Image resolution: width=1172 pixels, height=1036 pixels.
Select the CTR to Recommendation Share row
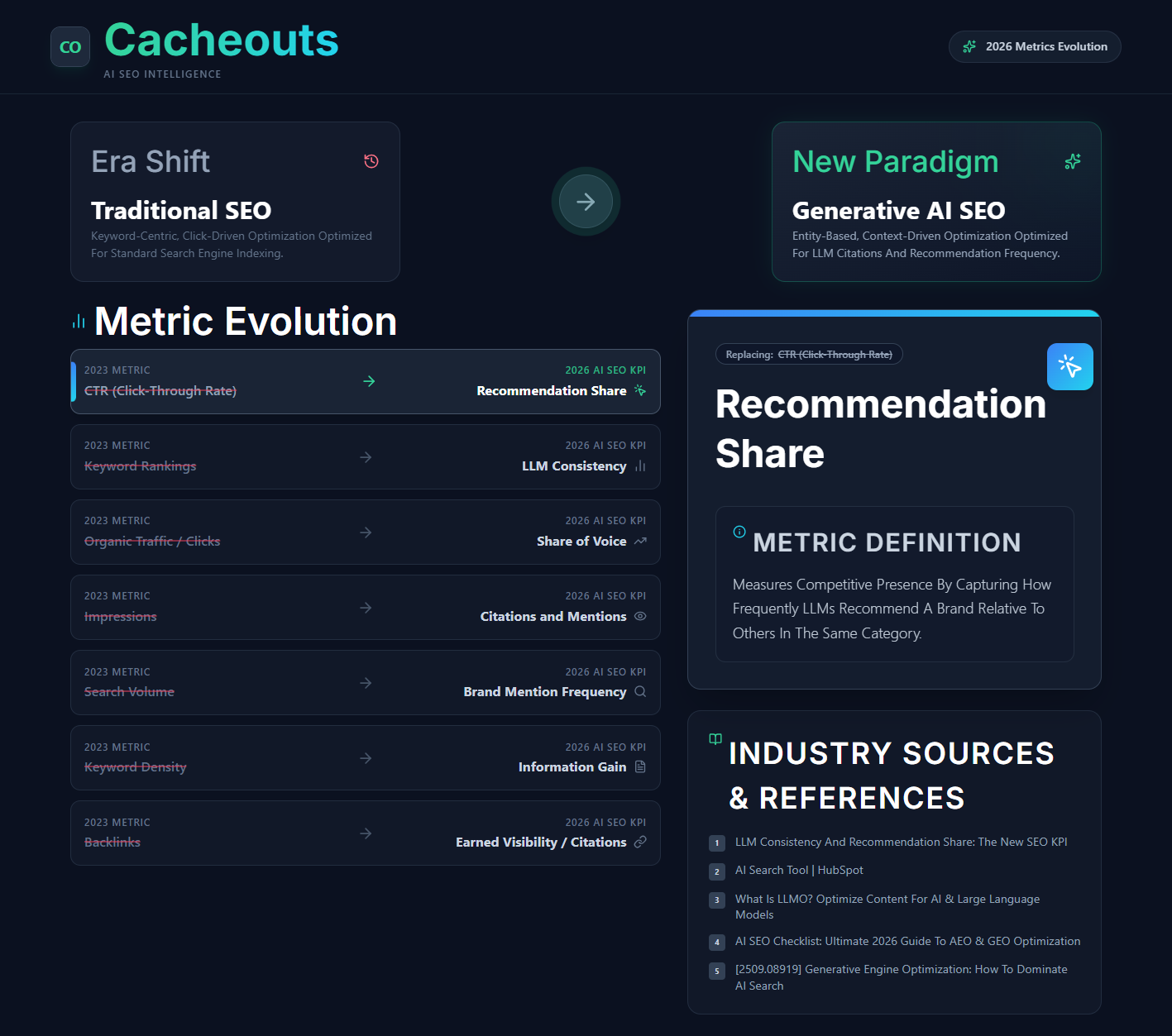tap(365, 381)
